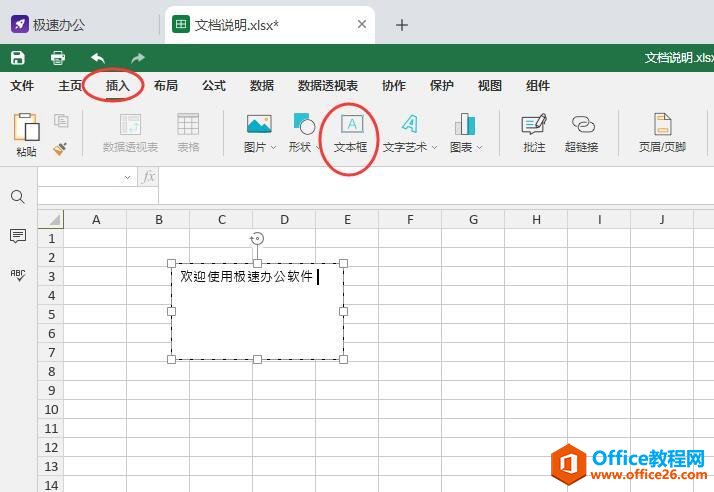This screenshot has width=714, height=492.
Task: Open Header/Footer (页眉/页脚)
Action: (x=662, y=133)
